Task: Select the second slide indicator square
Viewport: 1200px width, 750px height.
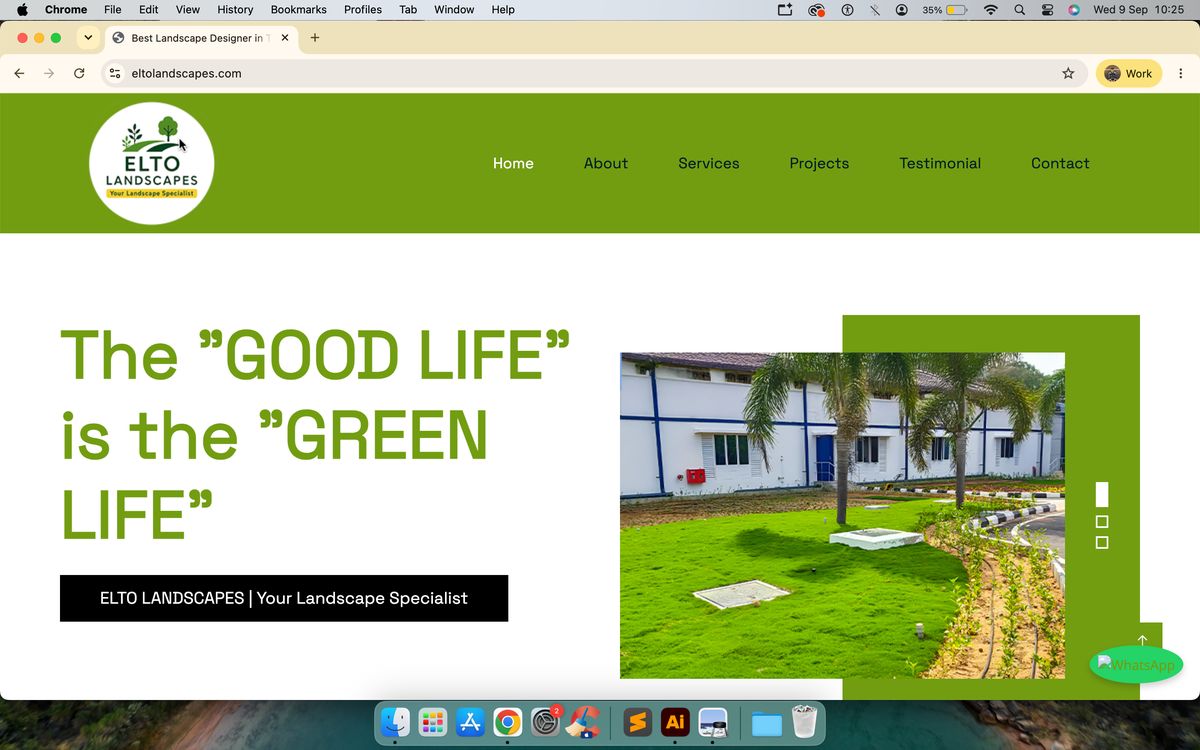Action: (1102, 522)
